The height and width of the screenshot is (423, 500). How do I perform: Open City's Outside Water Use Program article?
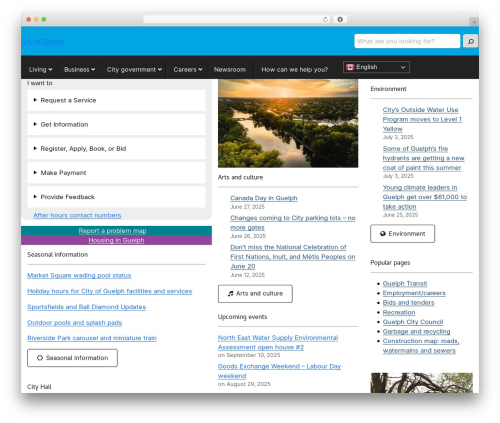click(422, 119)
